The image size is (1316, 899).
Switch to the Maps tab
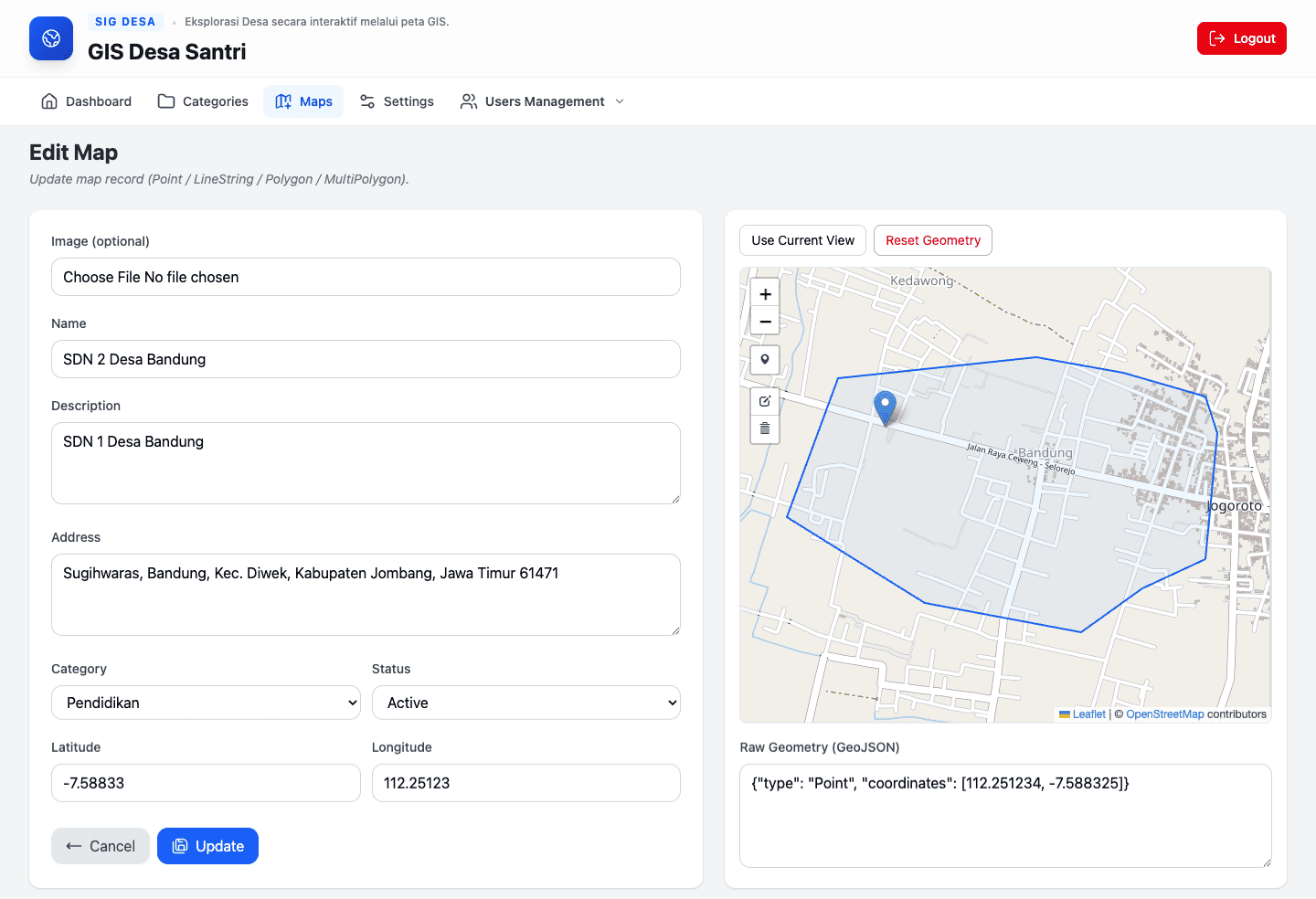pos(303,101)
